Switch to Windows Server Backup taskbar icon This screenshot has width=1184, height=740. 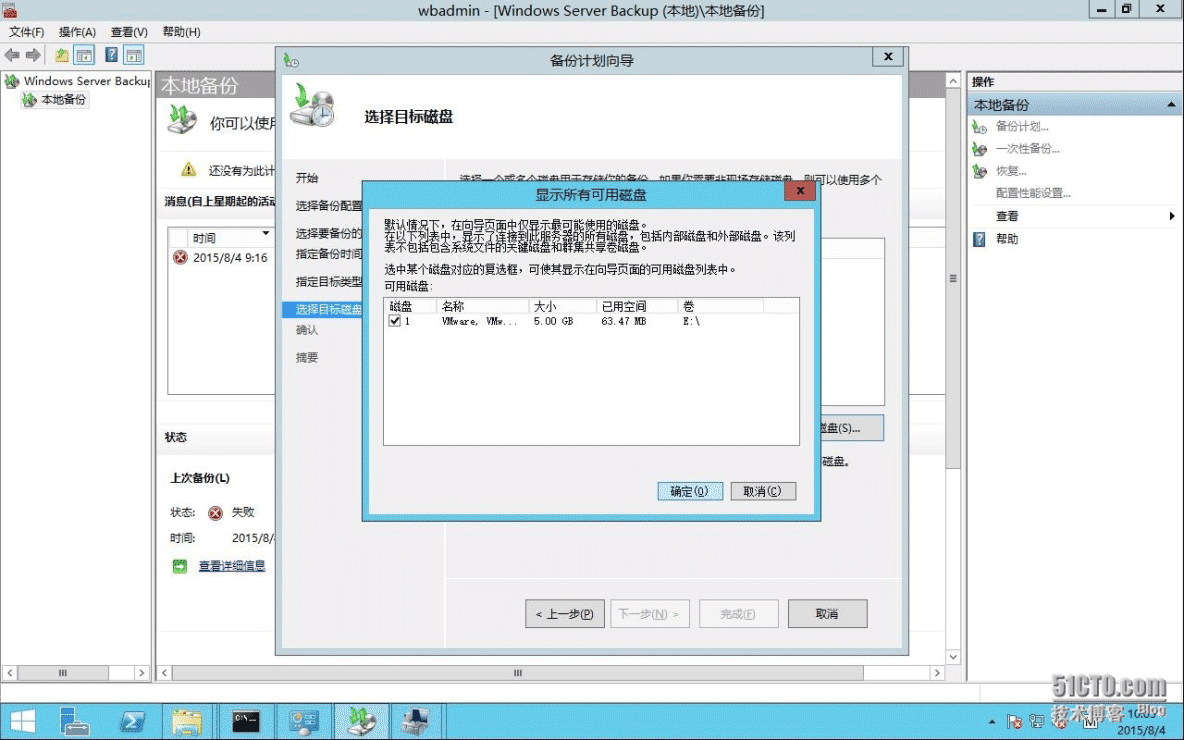coord(361,722)
